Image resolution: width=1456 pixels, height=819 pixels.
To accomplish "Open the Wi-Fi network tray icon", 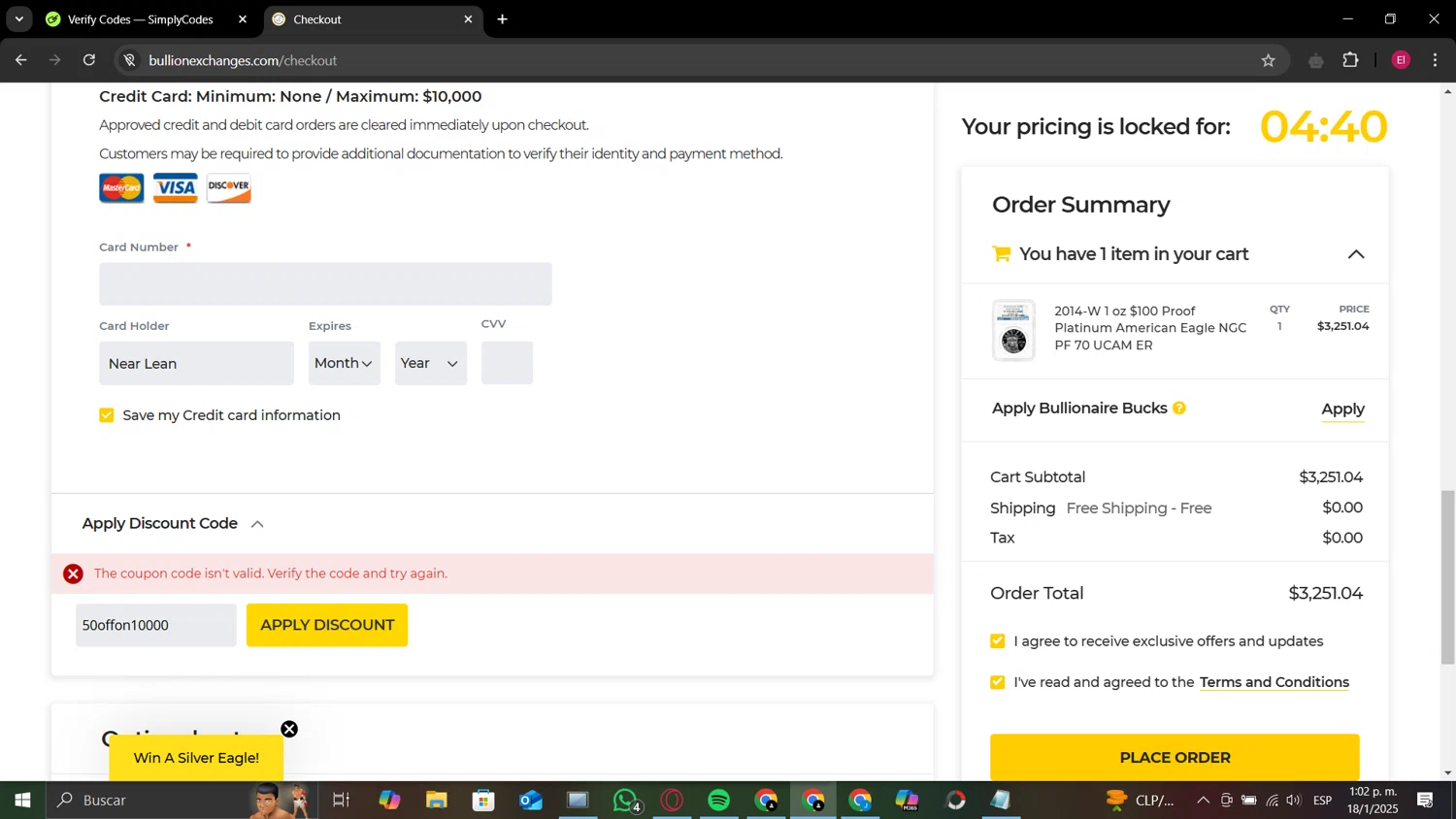I will coord(1272,801).
